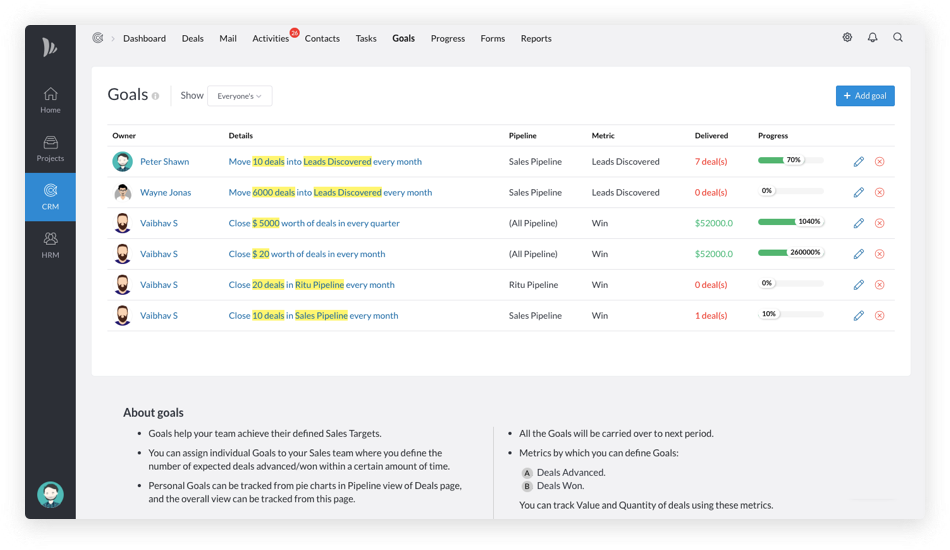Open Activities tab with 26 badge
Viewport: 950px width, 550px height.
point(270,38)
